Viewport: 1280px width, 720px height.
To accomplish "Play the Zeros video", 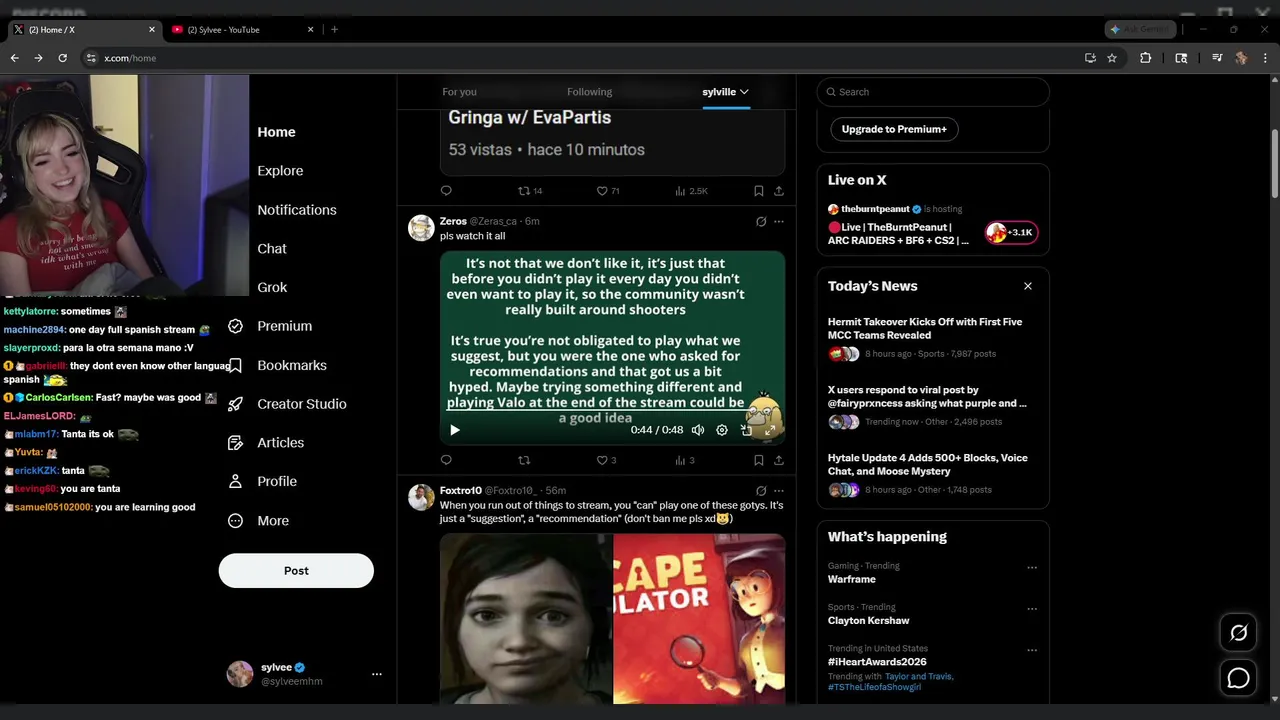I will point(455,430).
